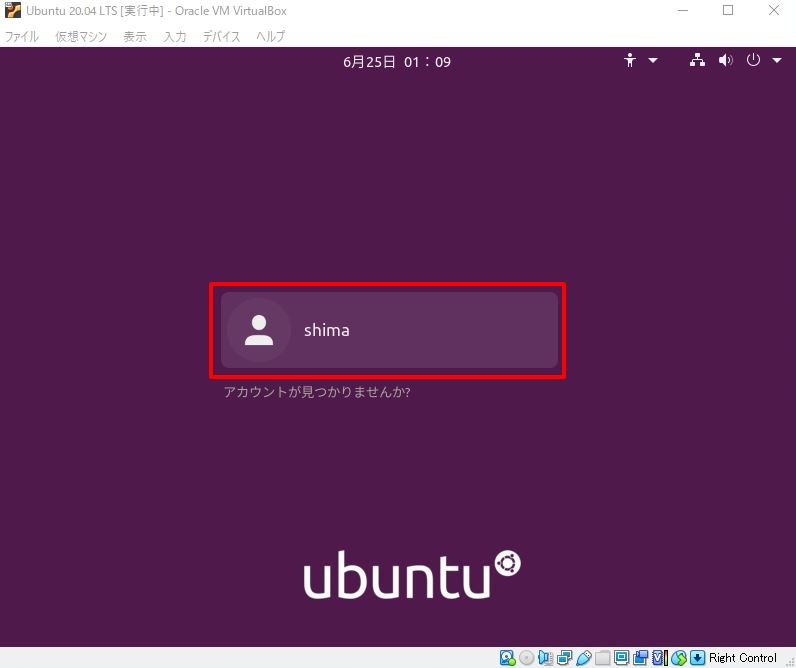Image resolution: width=796 pixels, height=668 pixels.
Task: Open the 表示 menu
Action: 135,37
